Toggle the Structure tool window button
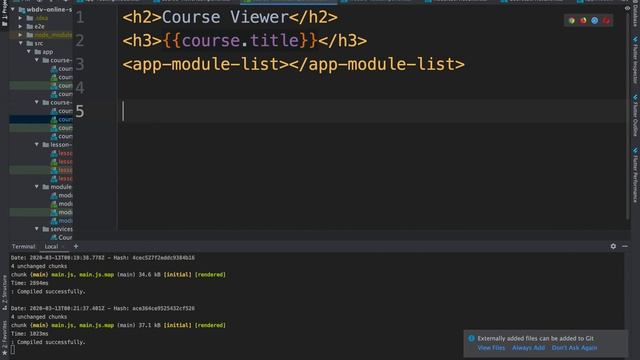The height and width of the screenshot is (360, 640). click(x=4, y=293)
